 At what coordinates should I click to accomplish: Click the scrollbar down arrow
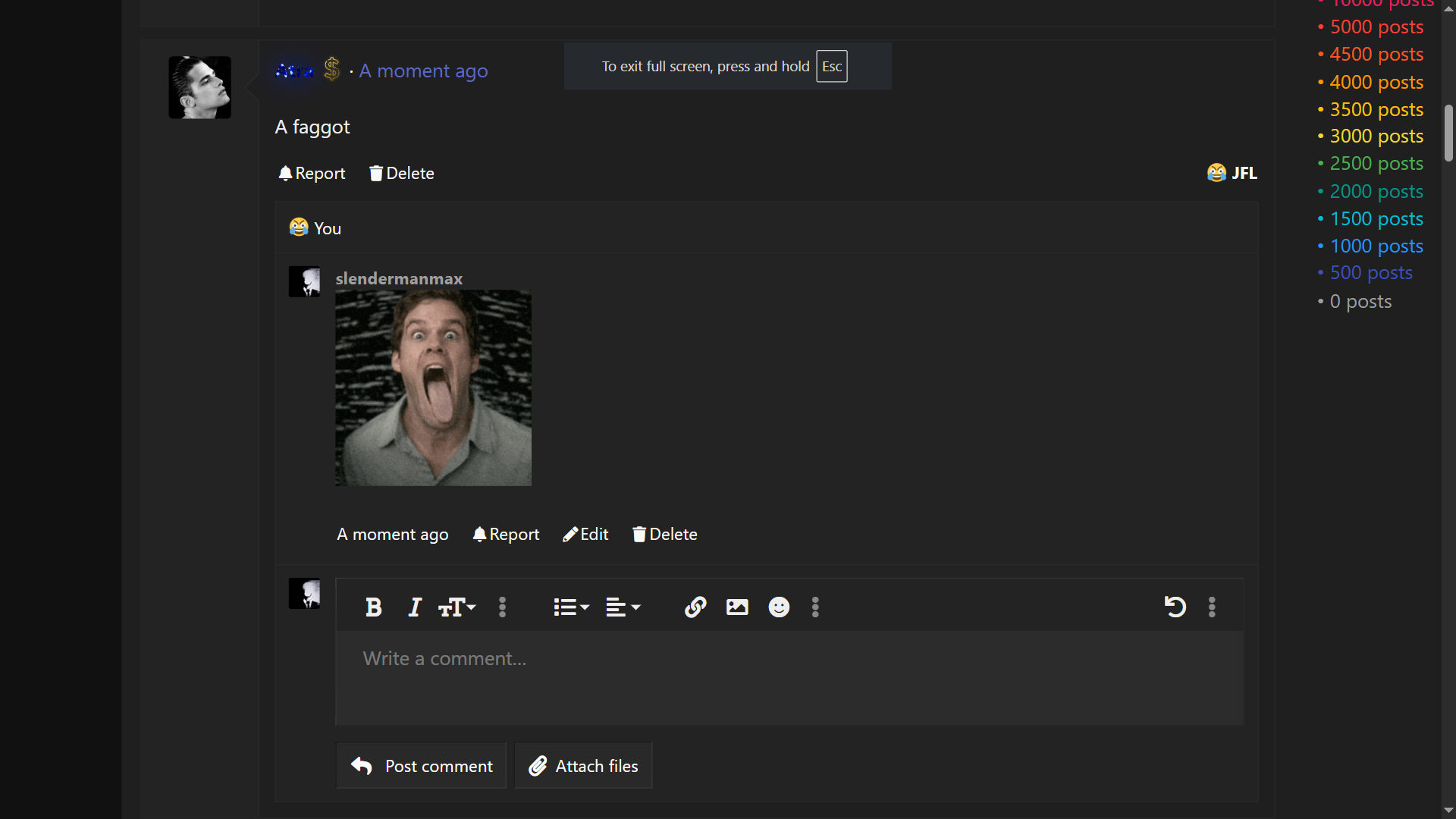(x=1448, y=811)
